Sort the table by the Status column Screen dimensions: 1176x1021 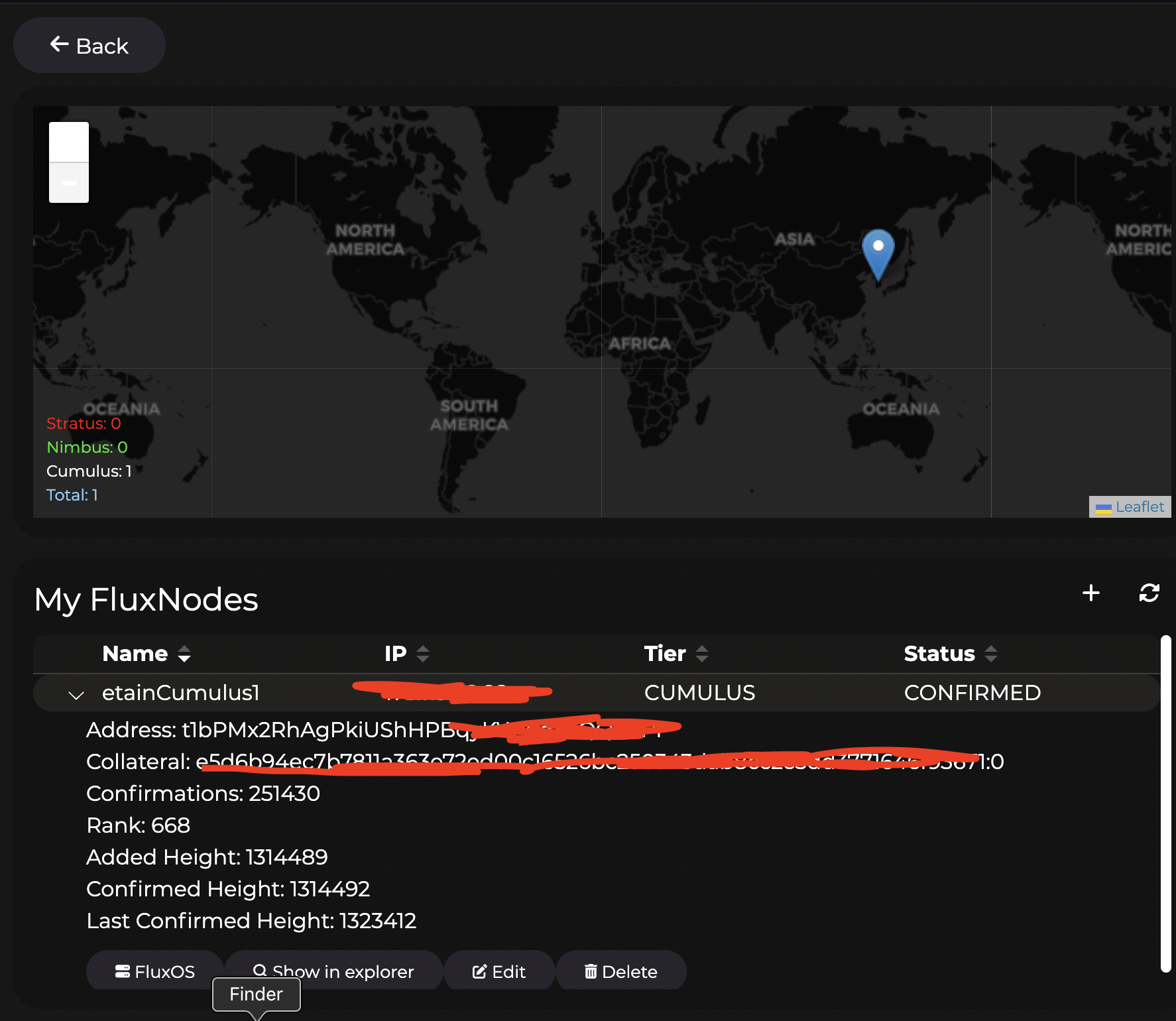951,654
